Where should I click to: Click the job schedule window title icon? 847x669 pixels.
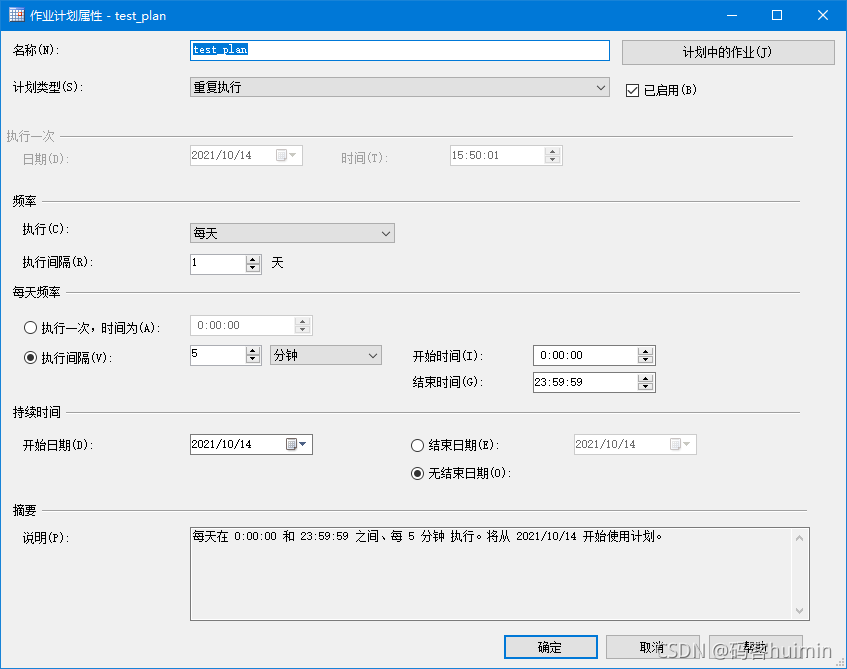click(x=16, y=15)
